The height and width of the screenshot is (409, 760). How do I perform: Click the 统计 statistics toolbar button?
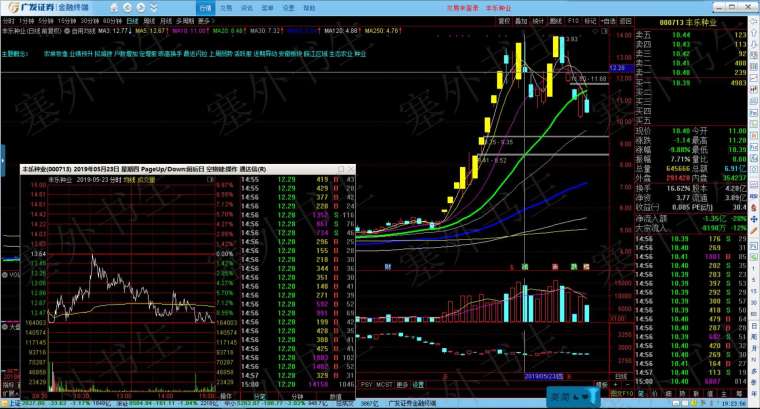pyautogui.click(x=538, y=21)
